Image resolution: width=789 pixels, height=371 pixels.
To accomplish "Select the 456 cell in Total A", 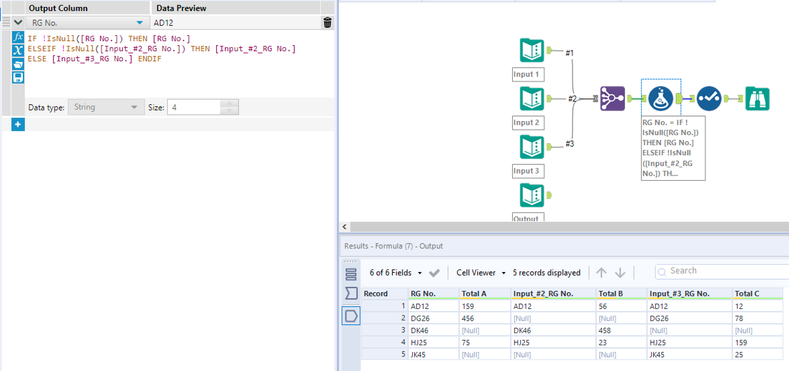I will coord(485,318).
